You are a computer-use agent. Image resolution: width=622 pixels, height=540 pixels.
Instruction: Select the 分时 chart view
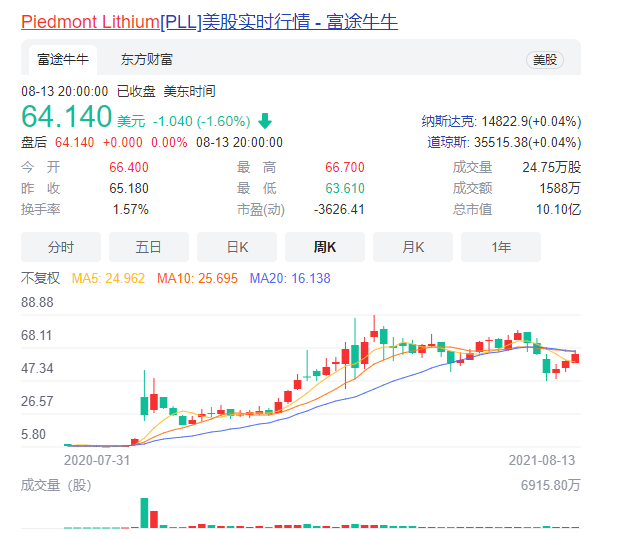pos(61,247)
